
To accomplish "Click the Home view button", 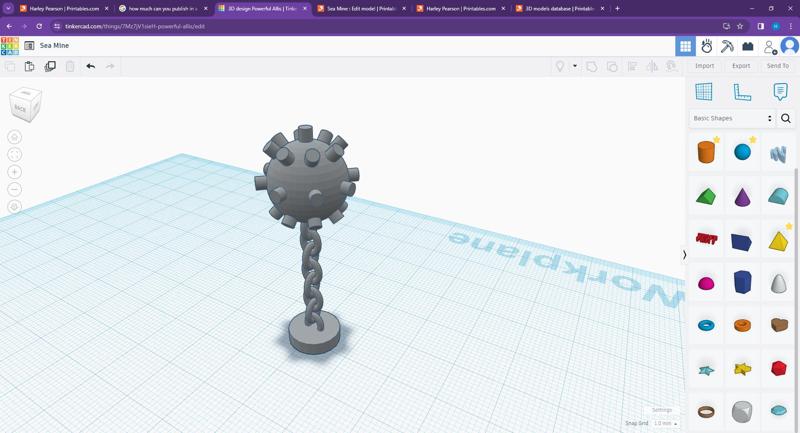I will click(x=14, y=137).
